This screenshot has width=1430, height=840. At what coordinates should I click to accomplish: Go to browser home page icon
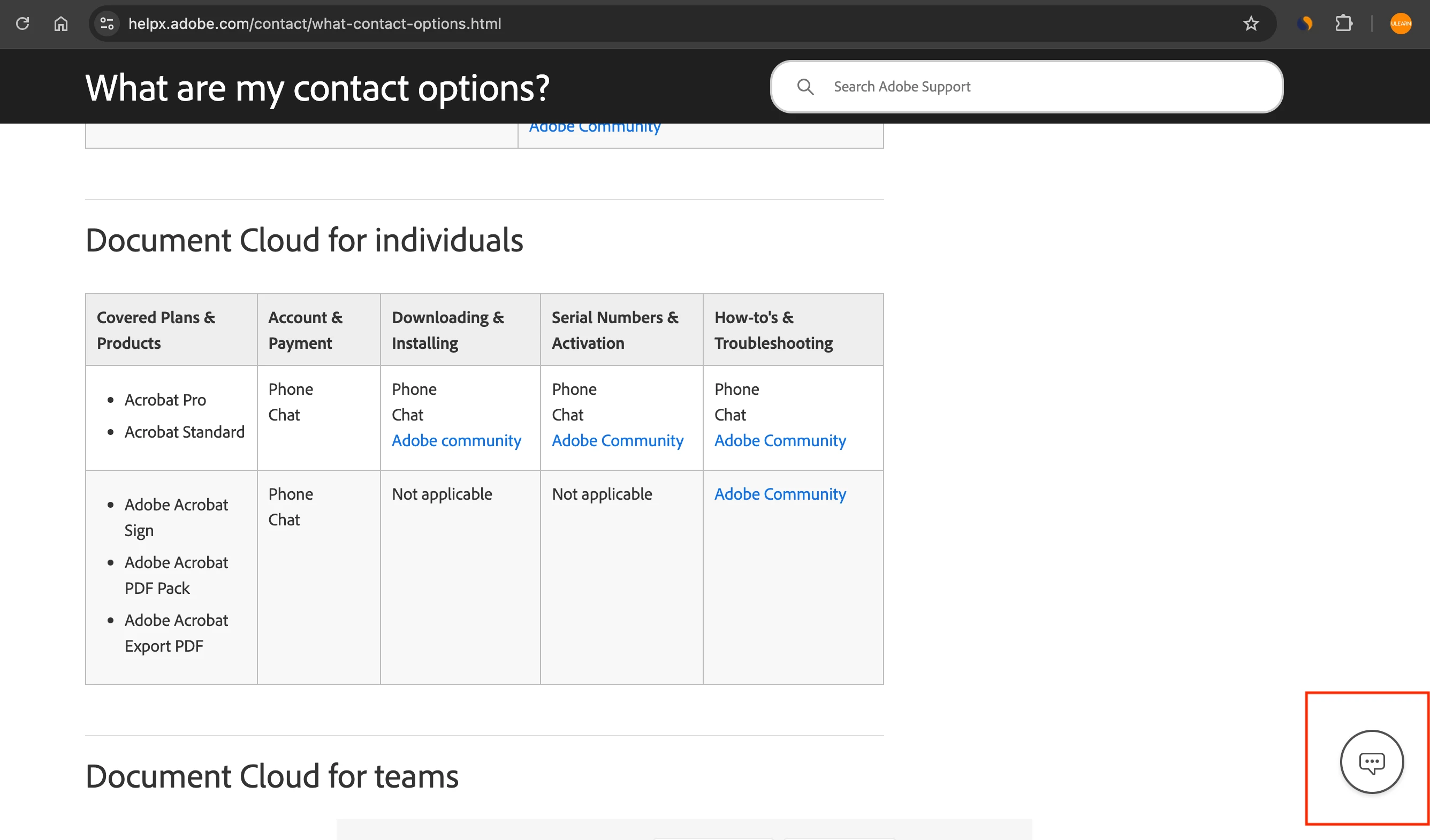click(60, 24)
